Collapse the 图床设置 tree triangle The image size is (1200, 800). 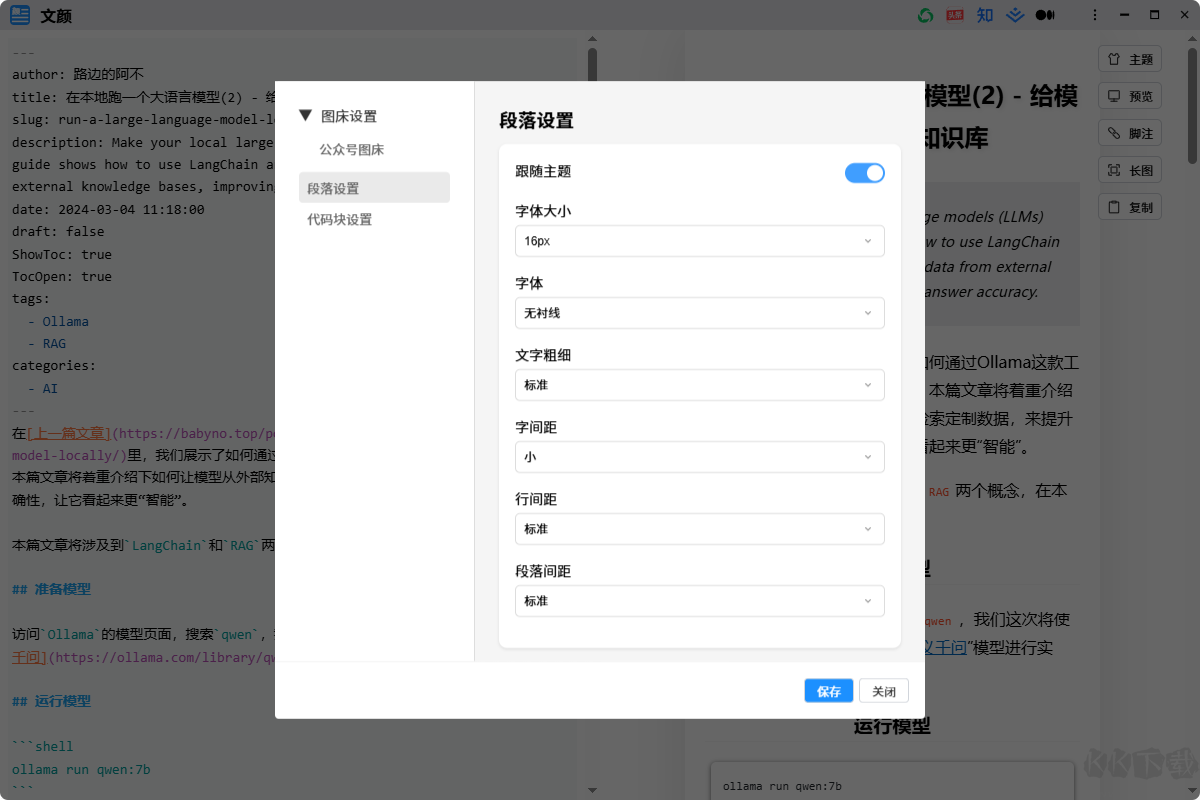[306, 116]
